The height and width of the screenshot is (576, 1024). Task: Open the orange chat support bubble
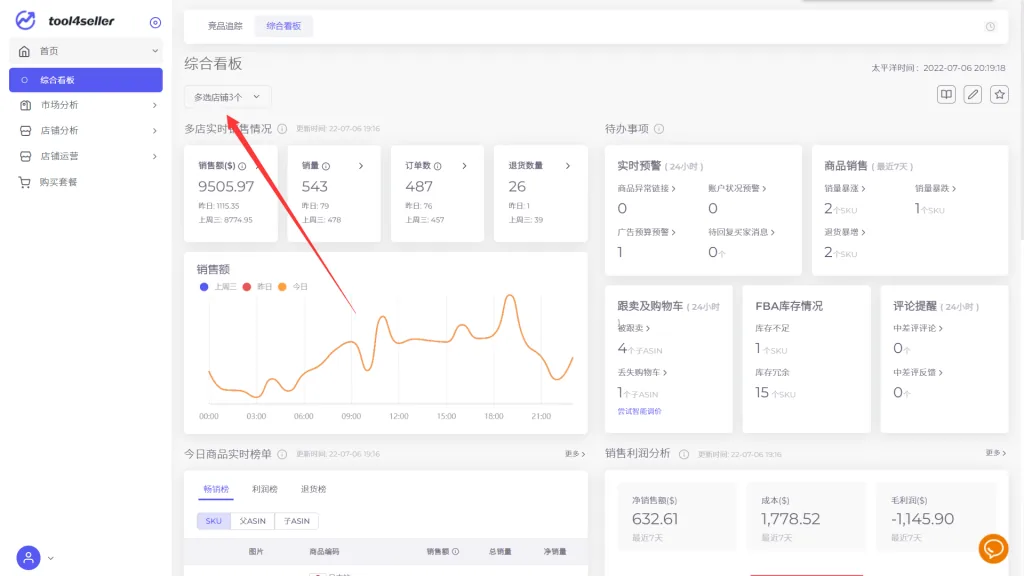click(993, 549)
